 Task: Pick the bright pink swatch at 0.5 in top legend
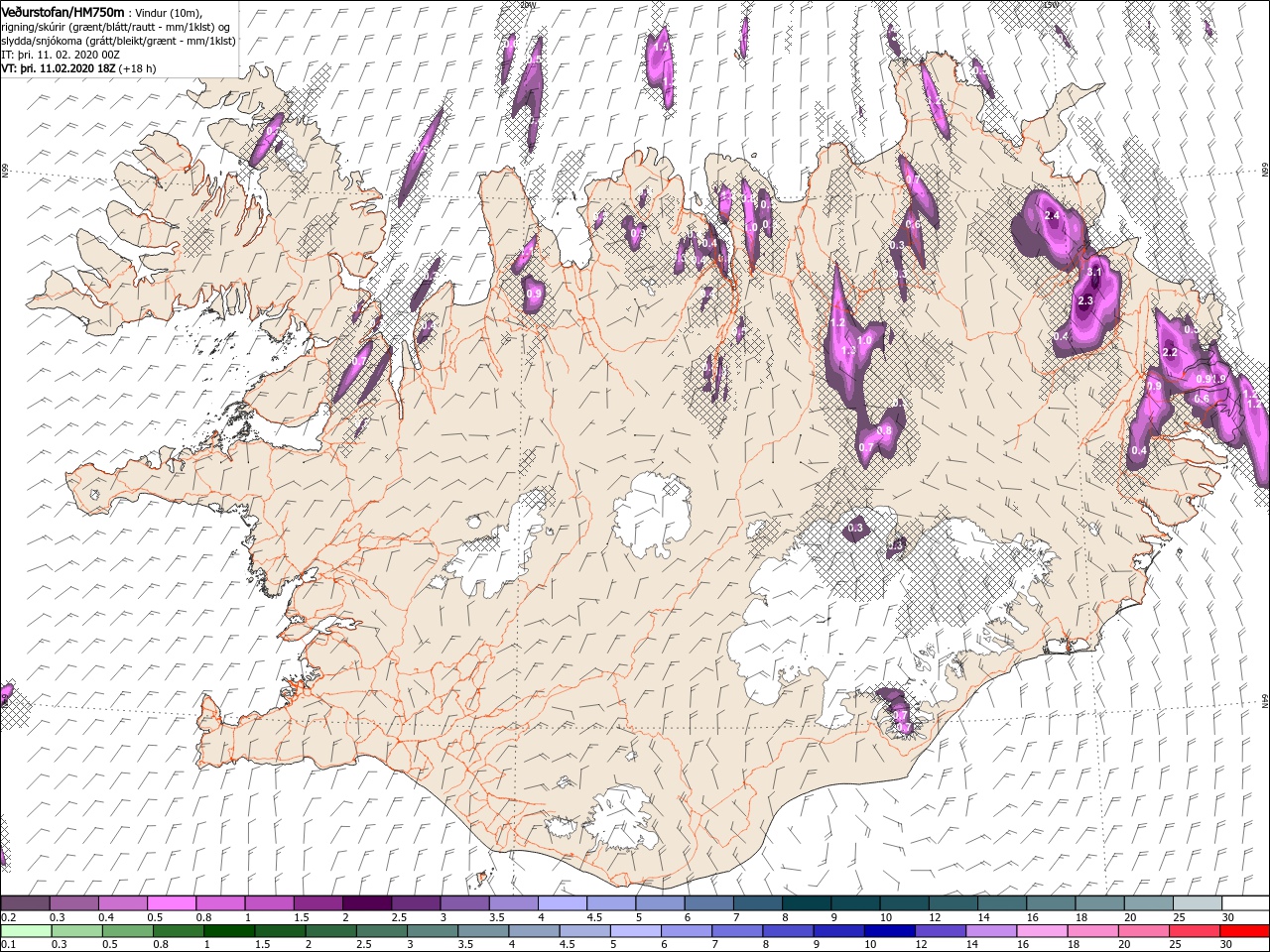click(x=171, y=903)
